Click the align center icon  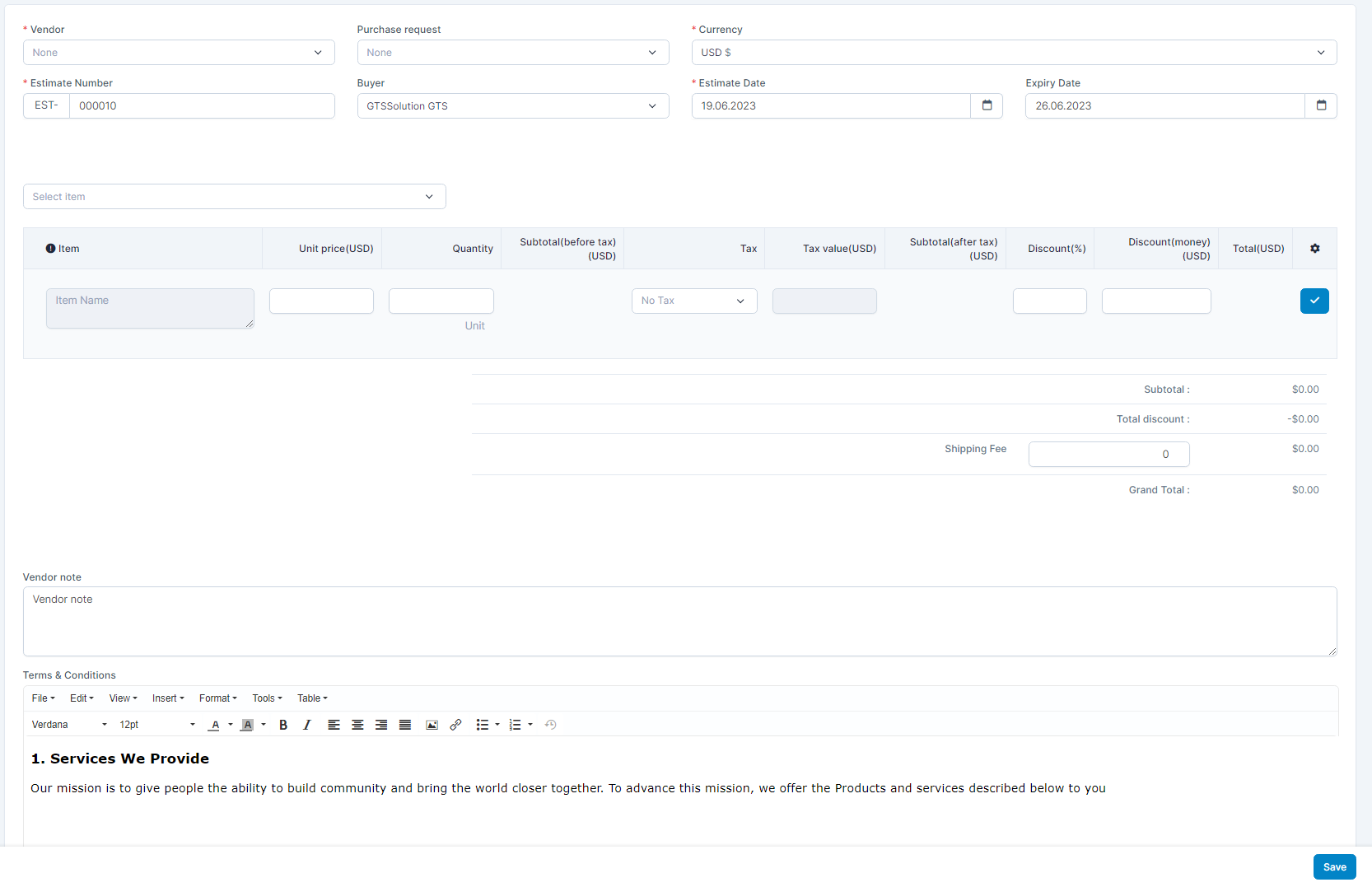(357, 725)
